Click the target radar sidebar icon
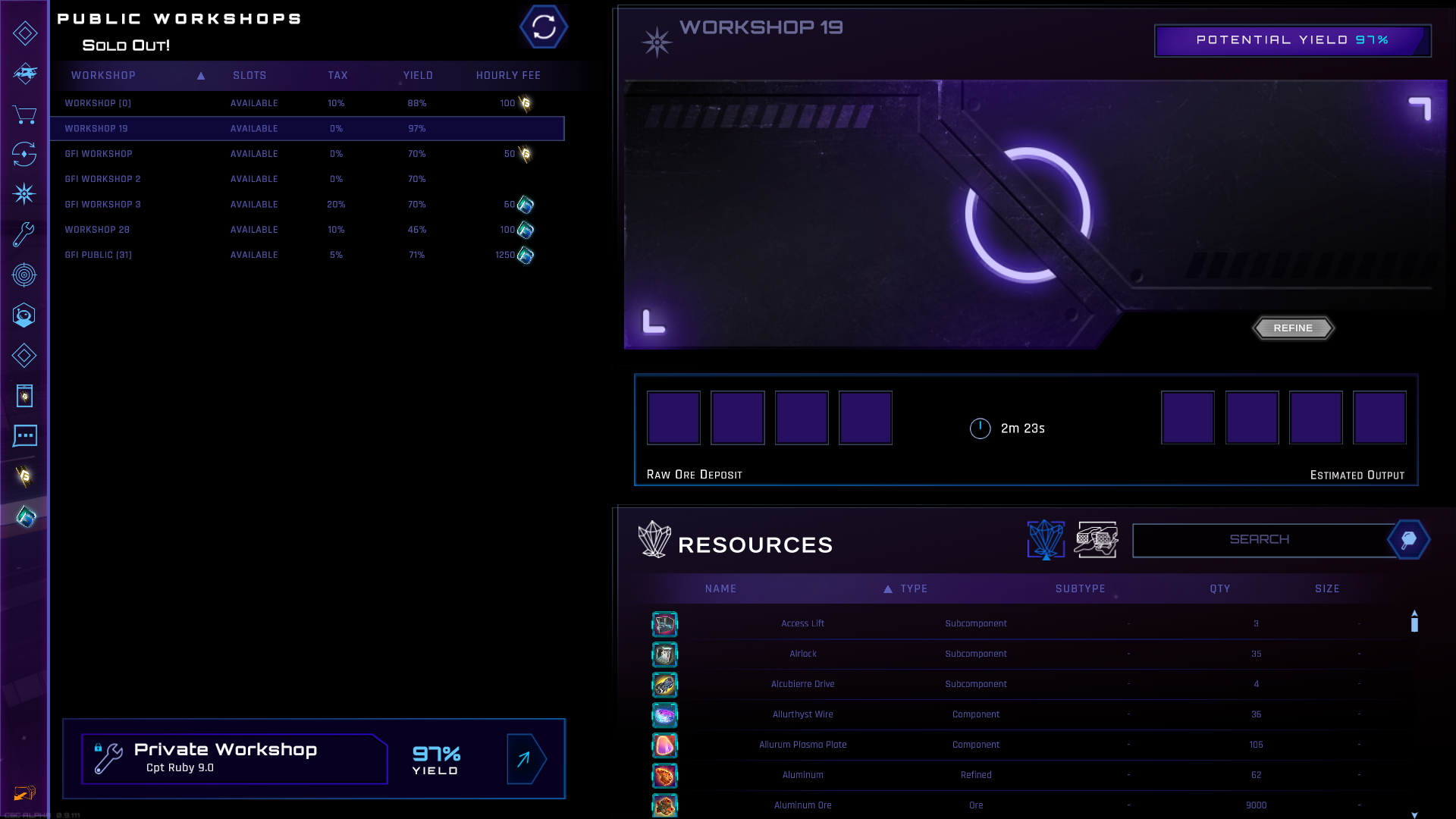This screenshot has width=1456, height=819. tap(24, 275)
